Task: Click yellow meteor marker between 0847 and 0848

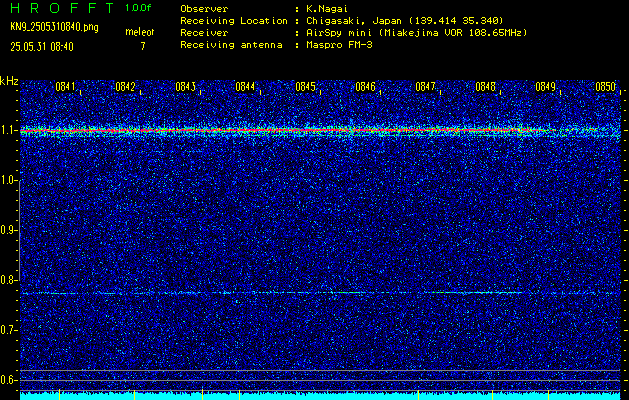Action: tap(492, 394)
